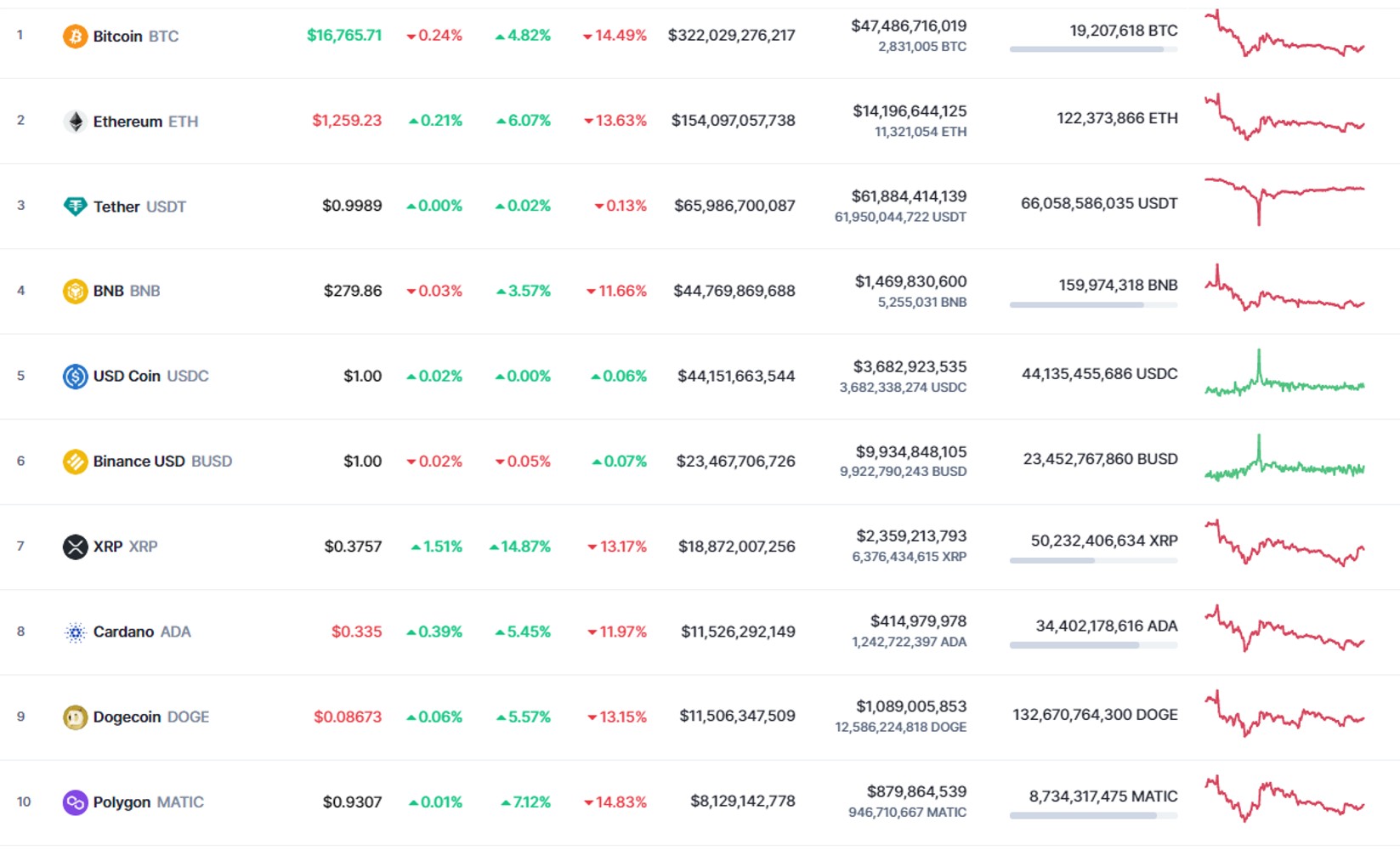Click the Tether logo icon
Image resolution: width=1400 pixels, height=850 pixels.
click(x=75, y=207)
